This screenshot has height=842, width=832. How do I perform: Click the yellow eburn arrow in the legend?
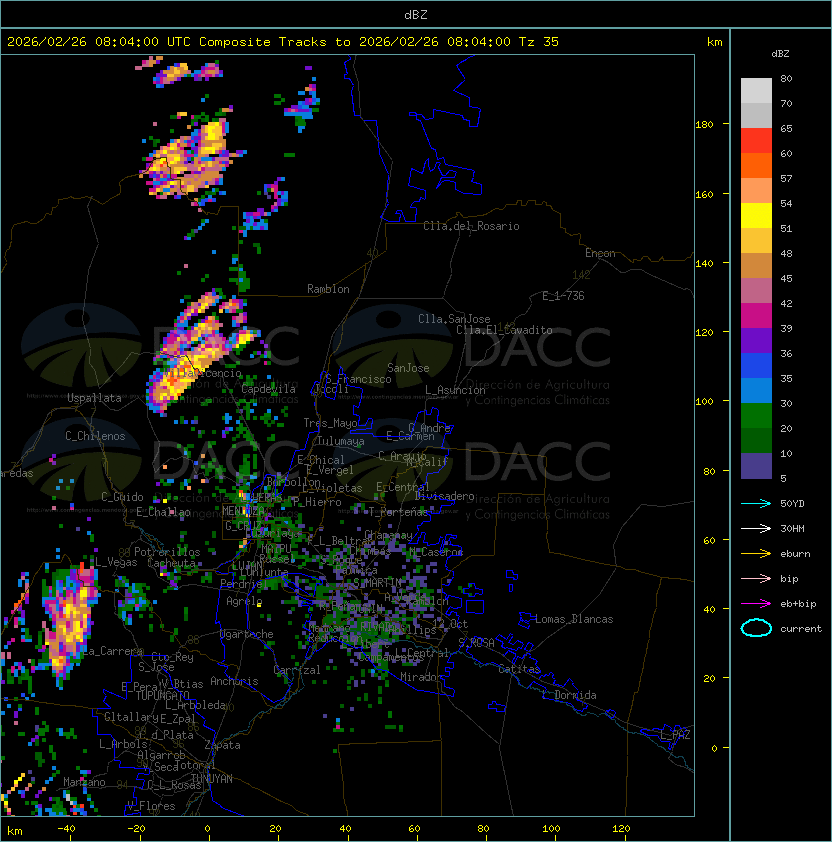(x=756, y=554)
